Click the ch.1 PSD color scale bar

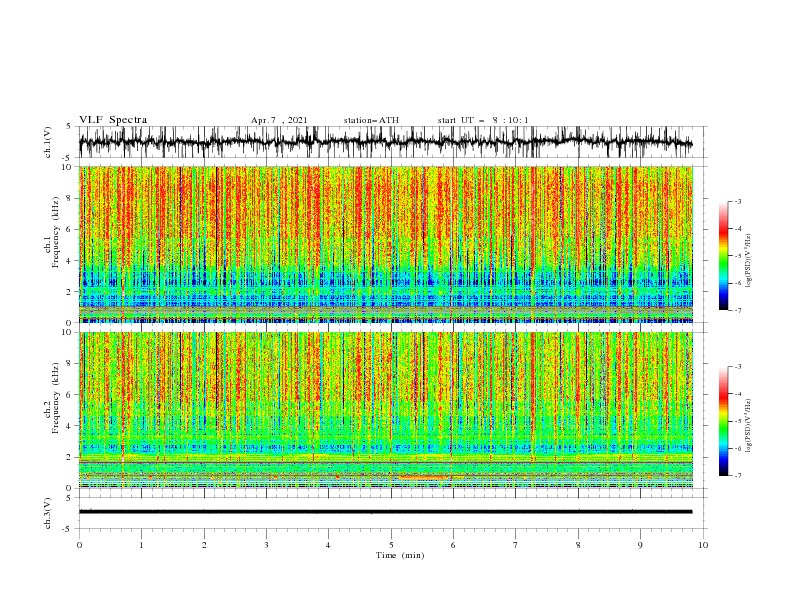pyautogui.click(x=723, y=256)
